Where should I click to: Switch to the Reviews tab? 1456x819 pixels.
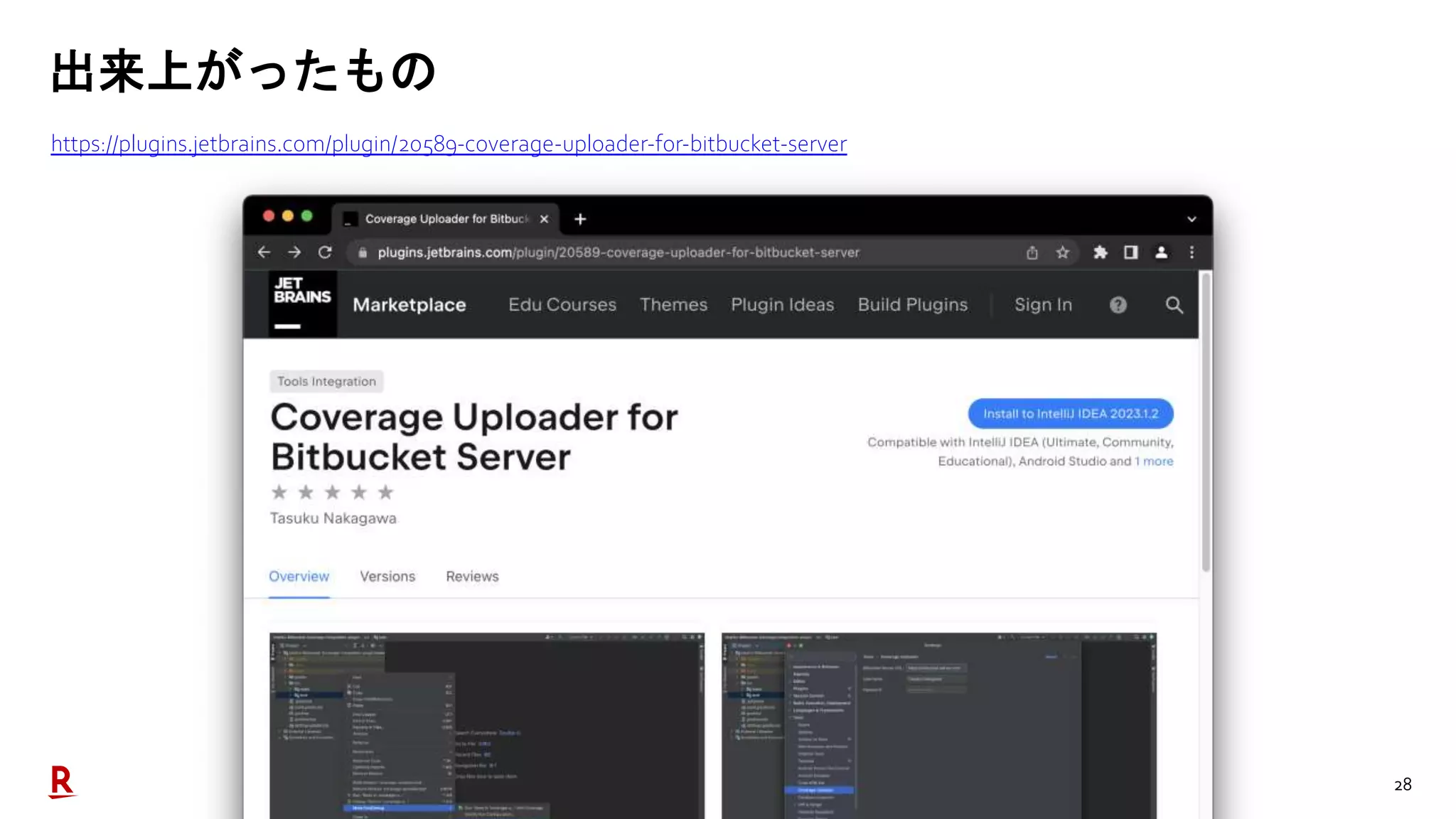[x=472, y=577]
